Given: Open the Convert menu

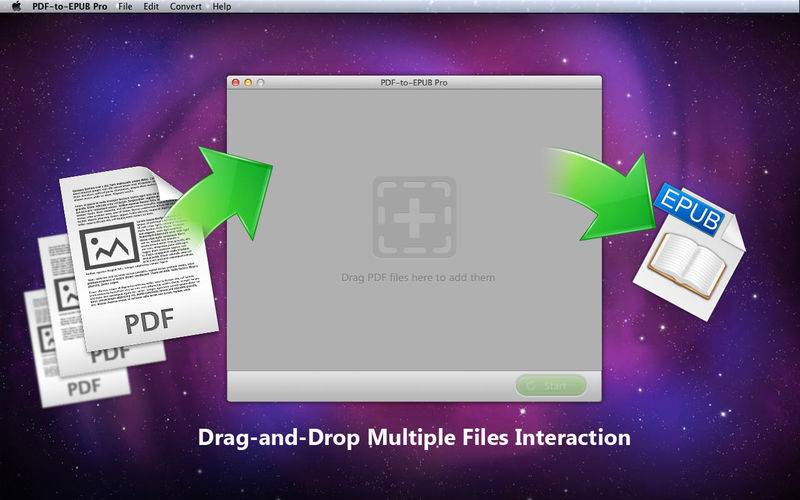Looking at the screenshot, I should pos(186,7).
